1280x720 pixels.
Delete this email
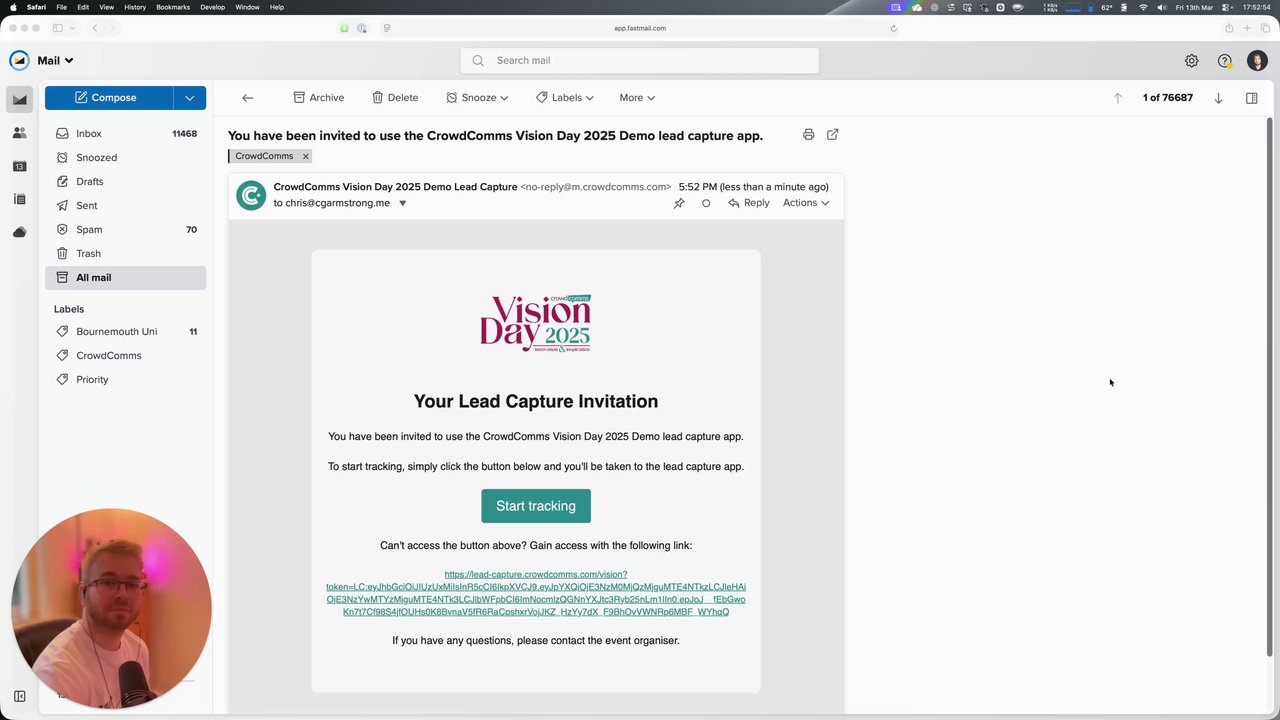click(395, 98)
